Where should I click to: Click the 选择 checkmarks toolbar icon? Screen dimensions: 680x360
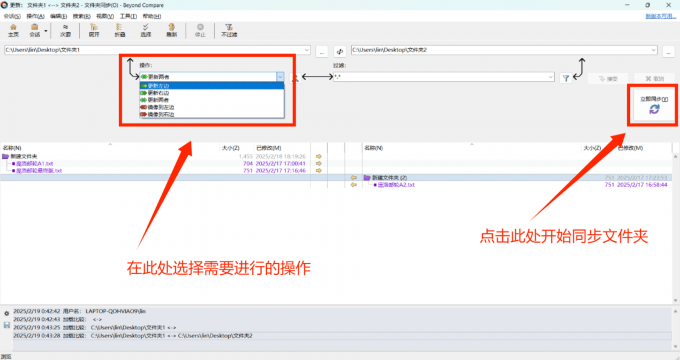click(146, 30)
